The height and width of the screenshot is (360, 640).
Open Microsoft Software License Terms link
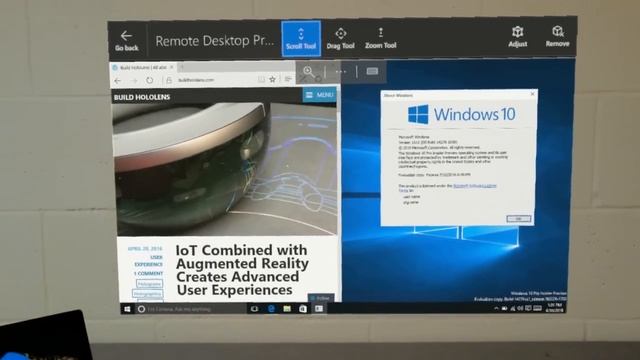pos(475,186)
